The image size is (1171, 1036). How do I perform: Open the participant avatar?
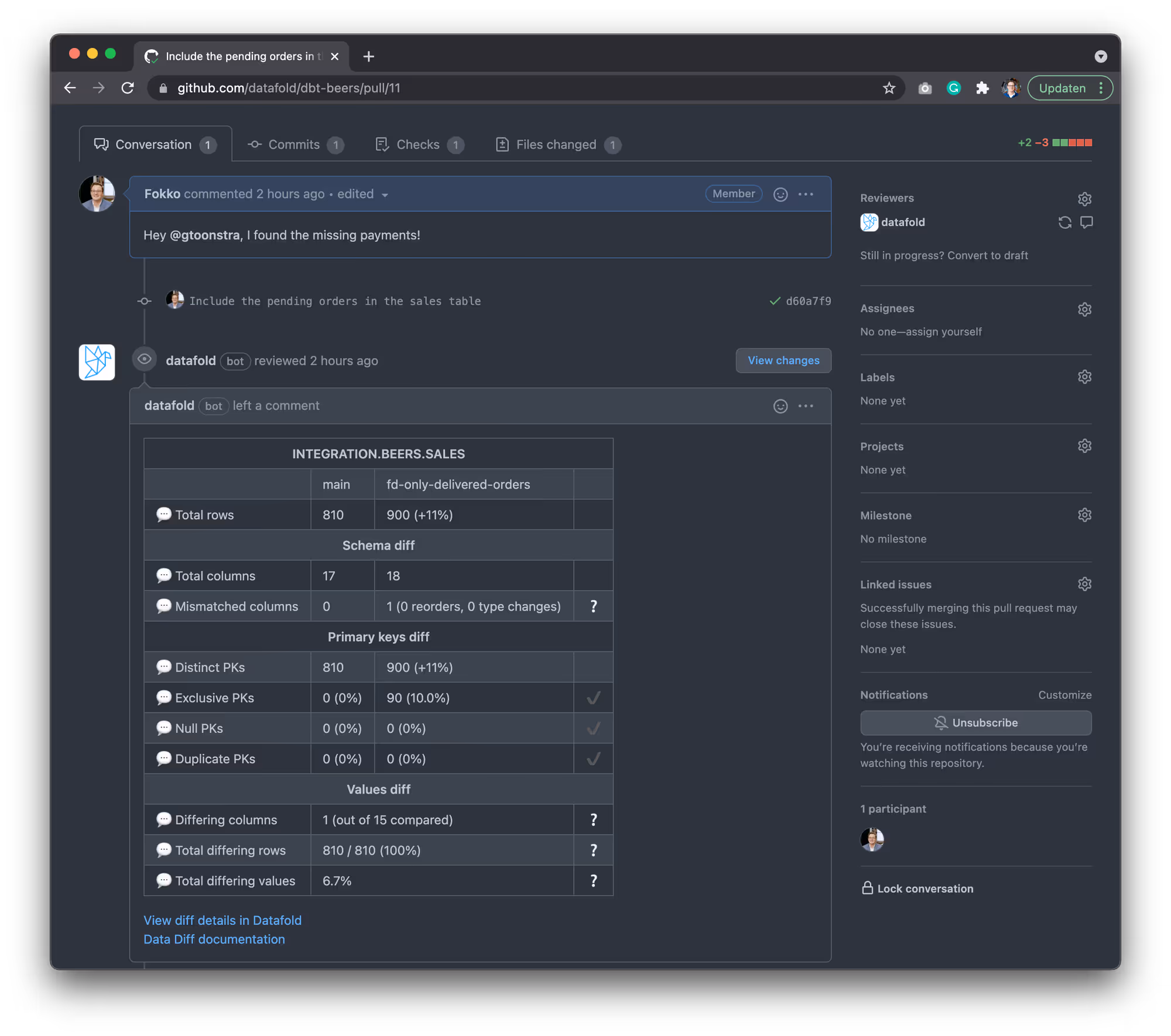[x=872, y=839]
